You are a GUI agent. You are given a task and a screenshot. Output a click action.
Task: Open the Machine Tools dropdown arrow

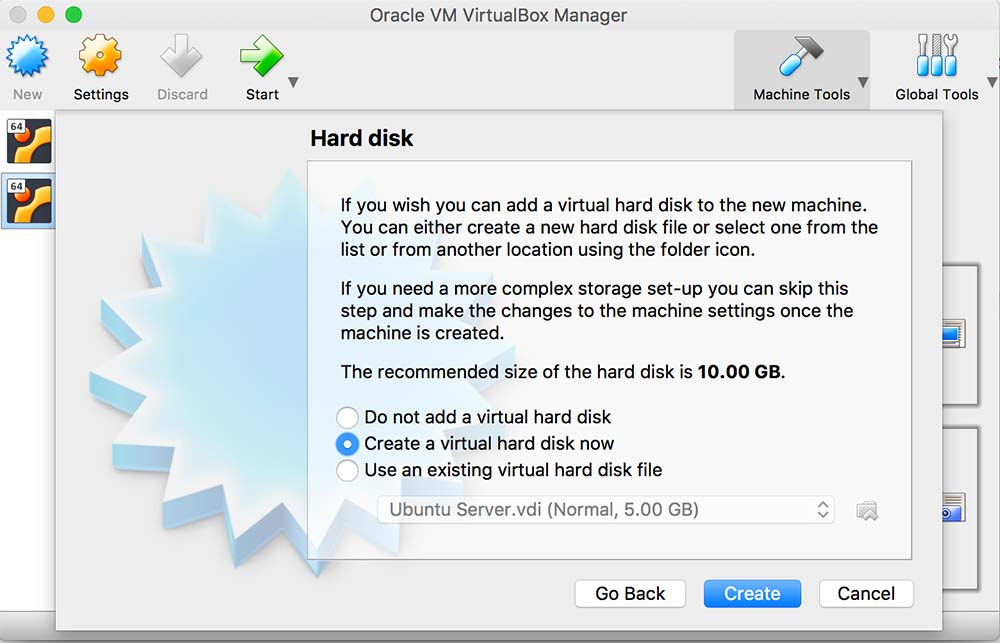click(x=863, y=83)
